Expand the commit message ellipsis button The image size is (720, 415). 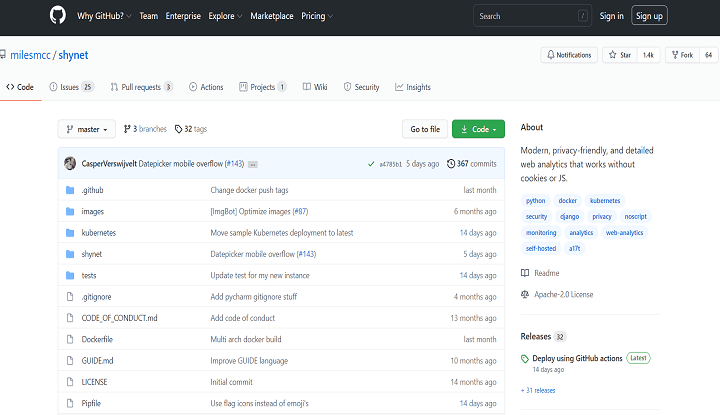coord(253,164)
